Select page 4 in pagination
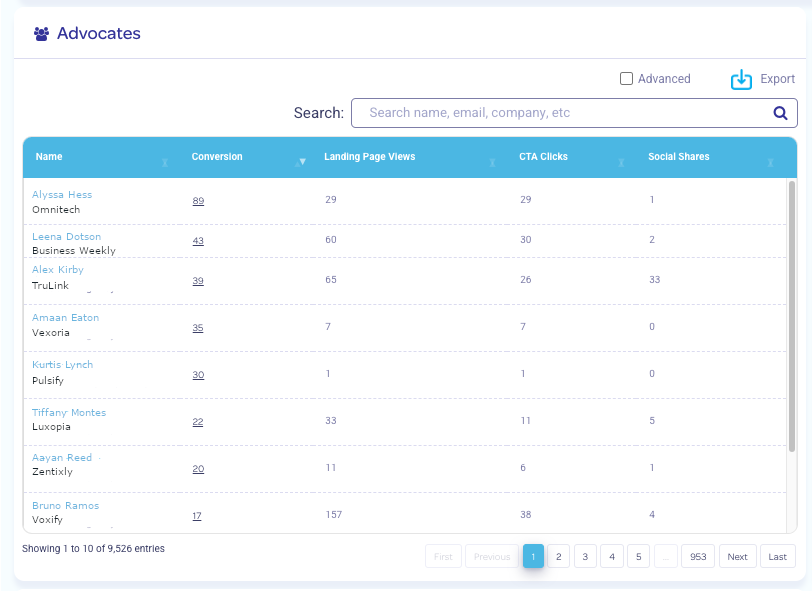 612,557
